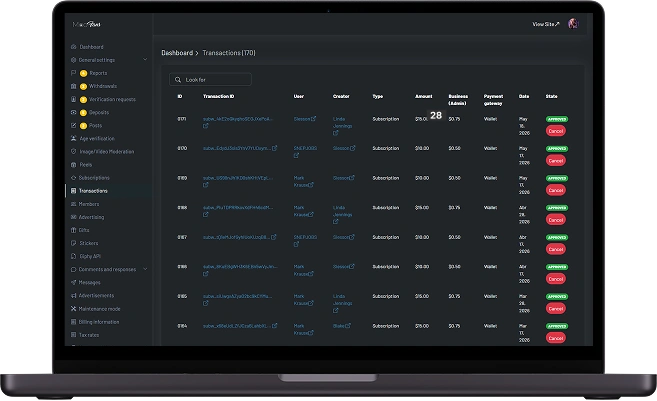657x401 pixels.
Task: Open Dashboard via its sidebar icon
Action: (x=74, y=47)
